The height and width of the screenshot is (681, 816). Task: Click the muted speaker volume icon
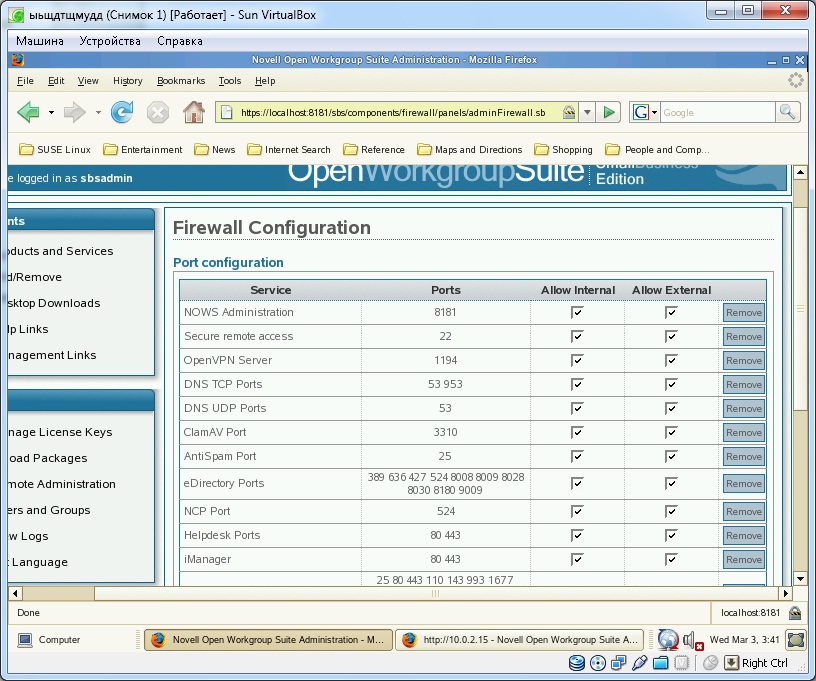click(x=693, y=640)
